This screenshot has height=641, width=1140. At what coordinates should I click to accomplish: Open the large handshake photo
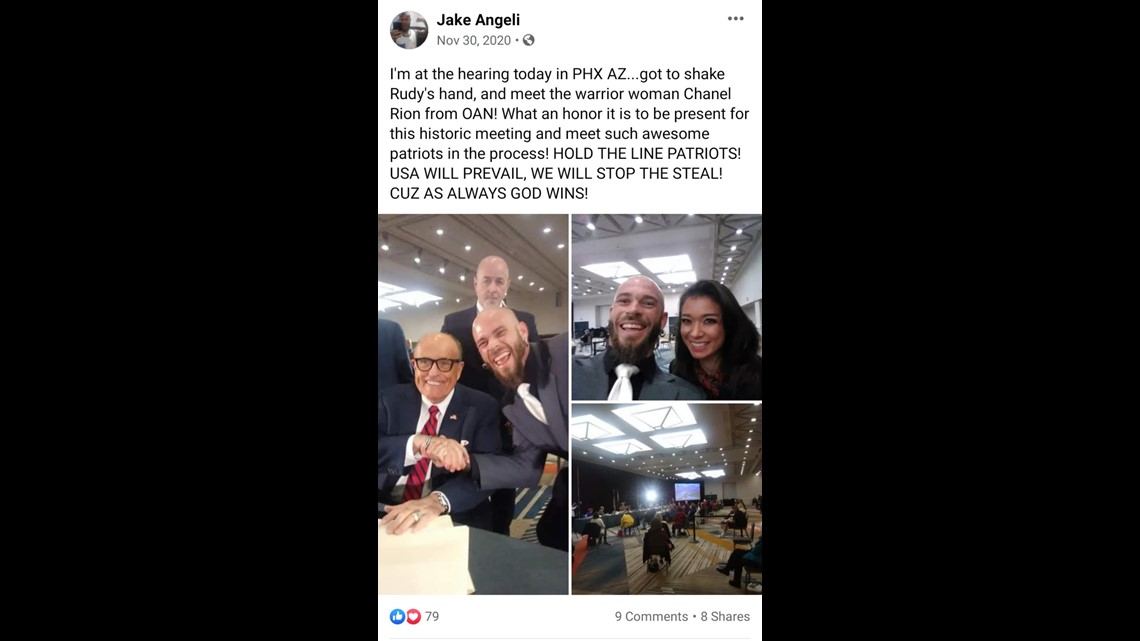click(473, 404)
